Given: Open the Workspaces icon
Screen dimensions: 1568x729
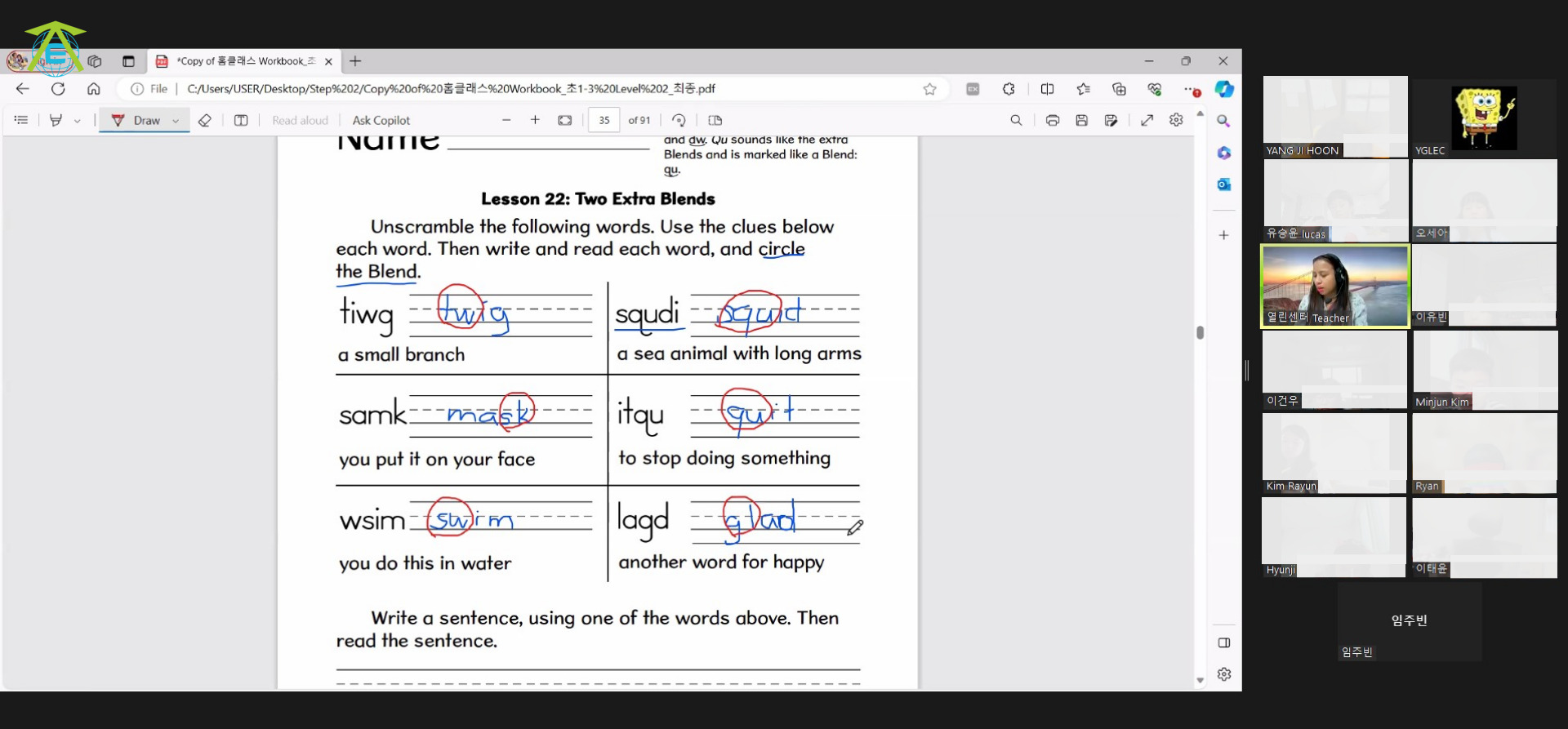Looking at the screenshot, I should coord(95,61).
